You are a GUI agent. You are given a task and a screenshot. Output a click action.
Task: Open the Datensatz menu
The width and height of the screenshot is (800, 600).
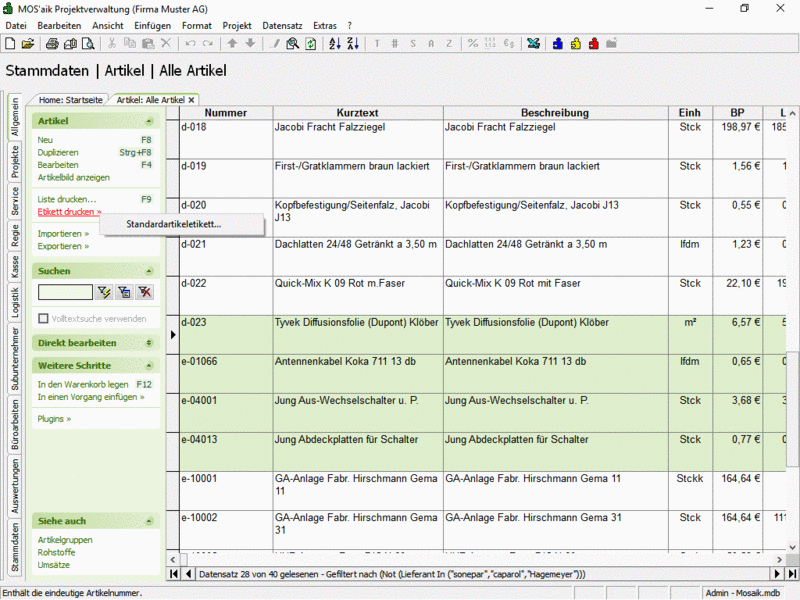click(x=282, y=26)
